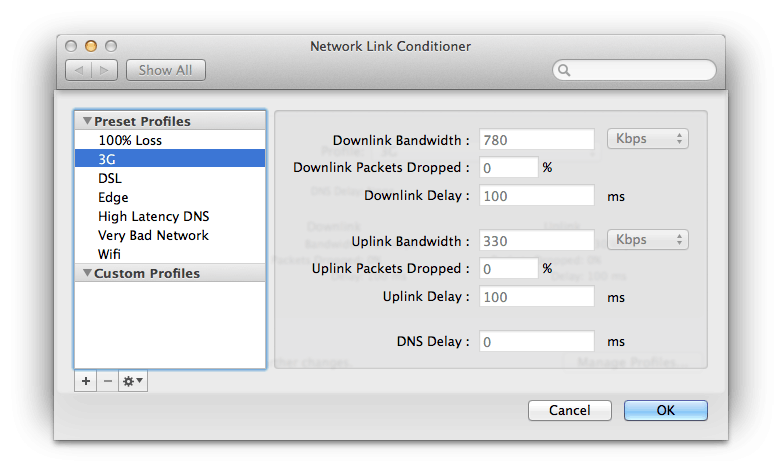Select the High Latency DNS profile
782x472 pixels.
point(153,217)
